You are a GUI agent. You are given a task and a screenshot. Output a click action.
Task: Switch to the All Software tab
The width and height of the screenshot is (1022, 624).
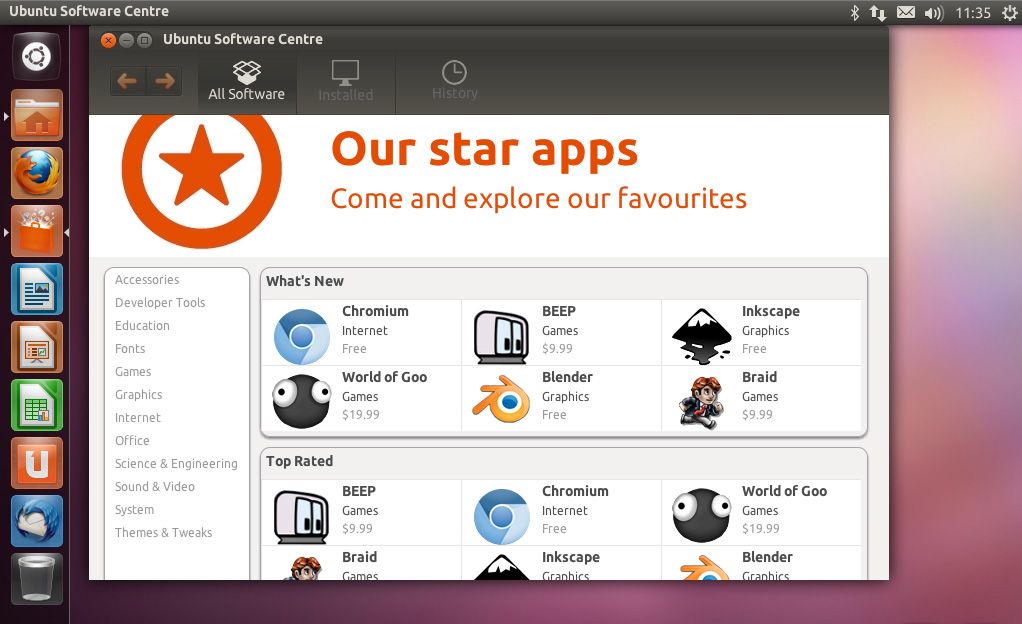(246, 82)
